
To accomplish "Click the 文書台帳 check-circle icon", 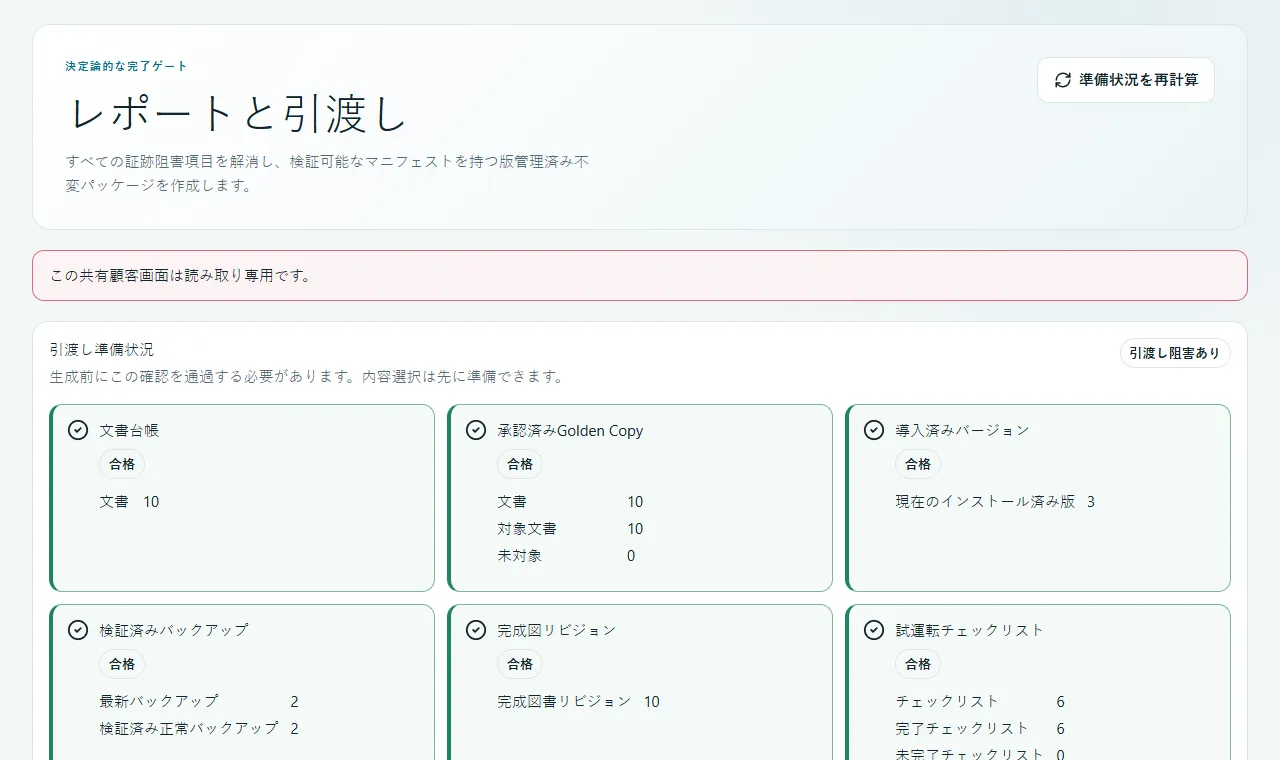I will tap(77, 430).
